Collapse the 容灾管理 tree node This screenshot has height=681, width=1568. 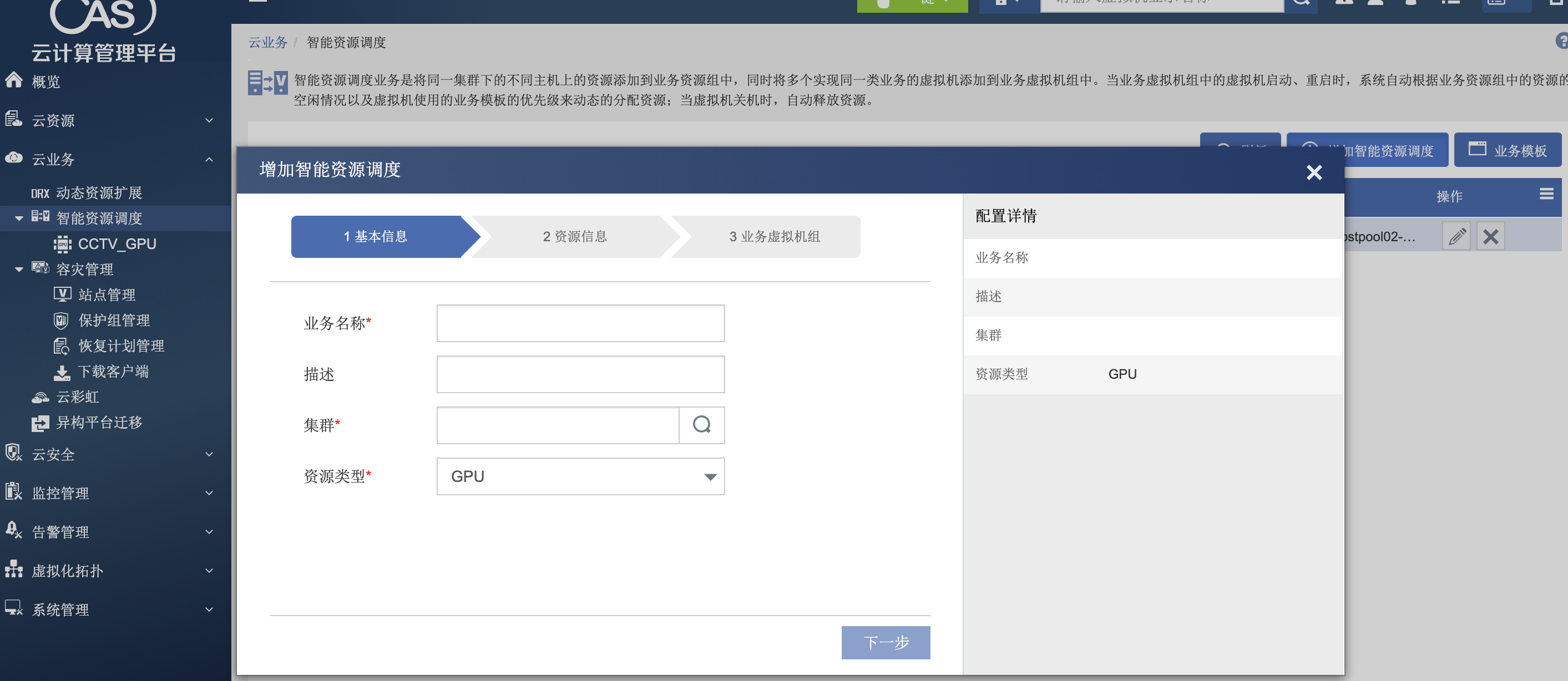(19, 269)
